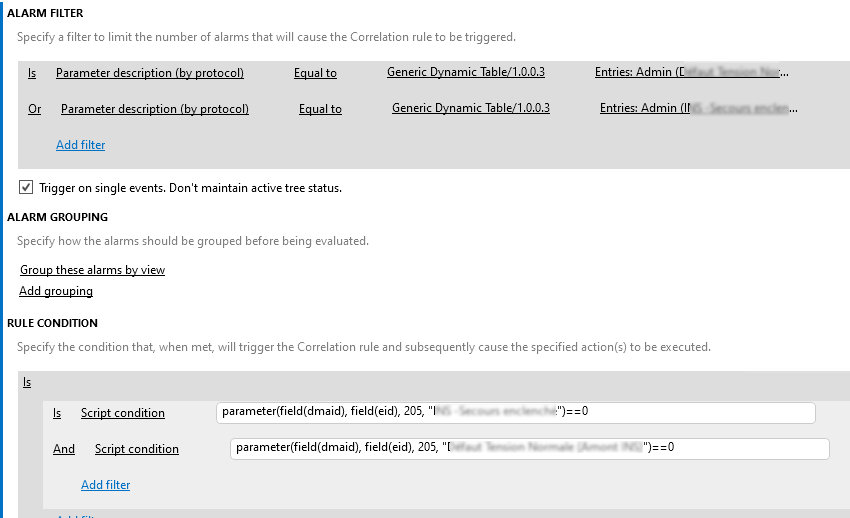Change first 'Script condition' type
Screen dimensions: 850x518
coord(123,413)
